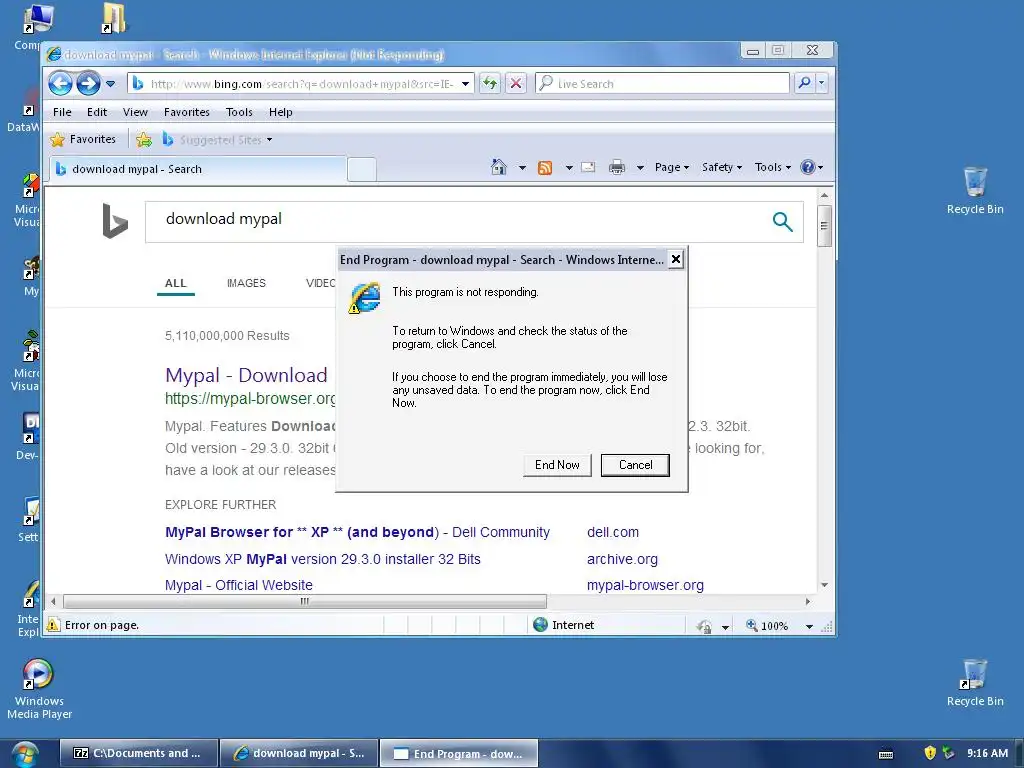Click the Bing logo
The image size is (1024, 768).
(115, 221)
